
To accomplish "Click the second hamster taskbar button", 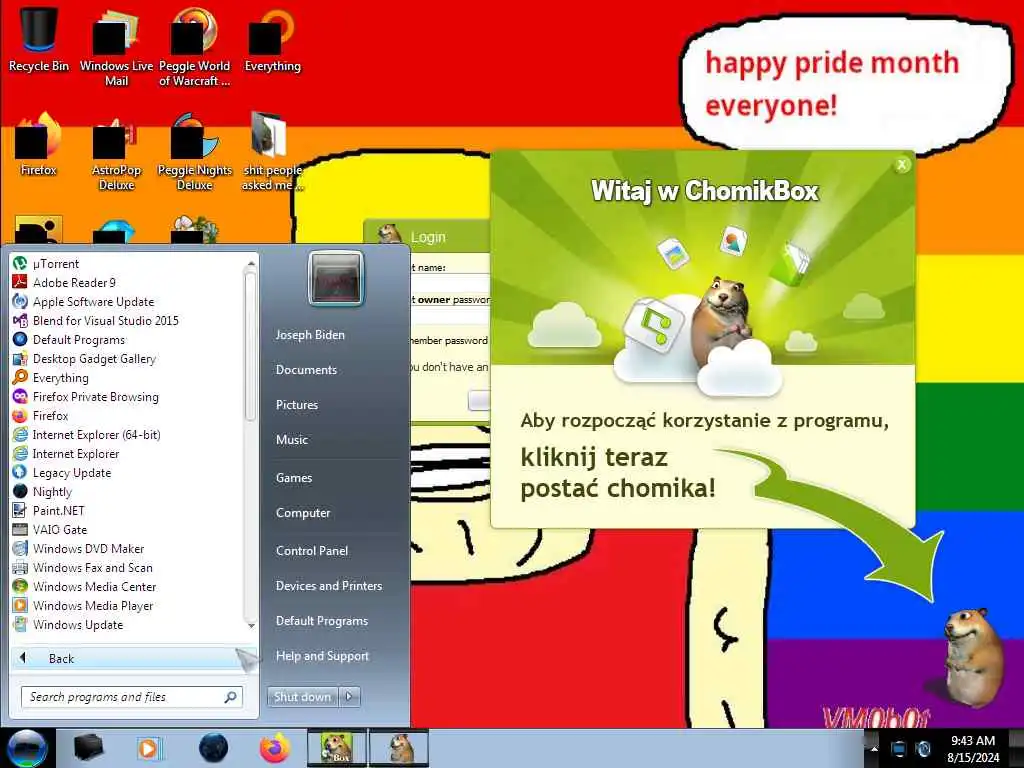I will (x=399, y=748).
